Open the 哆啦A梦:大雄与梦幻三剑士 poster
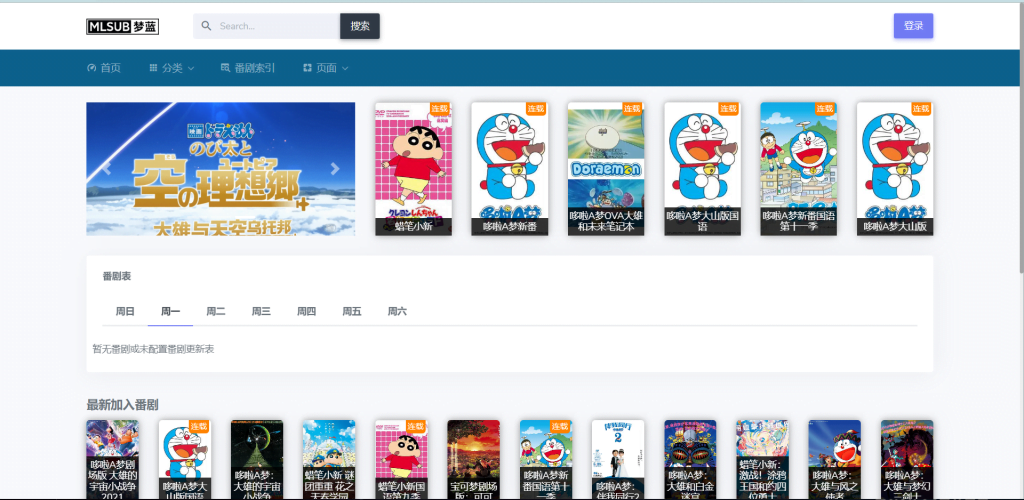1024x500 pixels. click(x=907, y=460)
